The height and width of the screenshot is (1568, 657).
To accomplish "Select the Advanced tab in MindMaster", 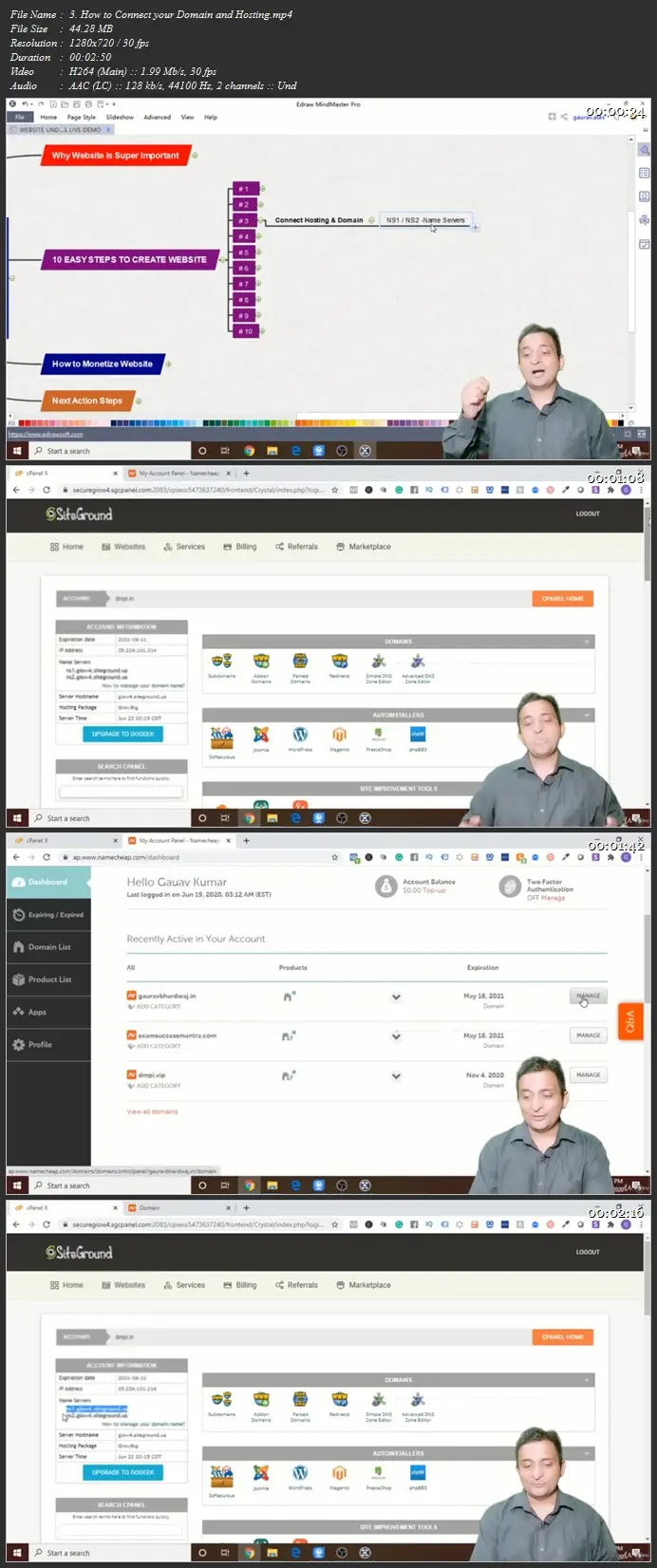I will point(157,117).
